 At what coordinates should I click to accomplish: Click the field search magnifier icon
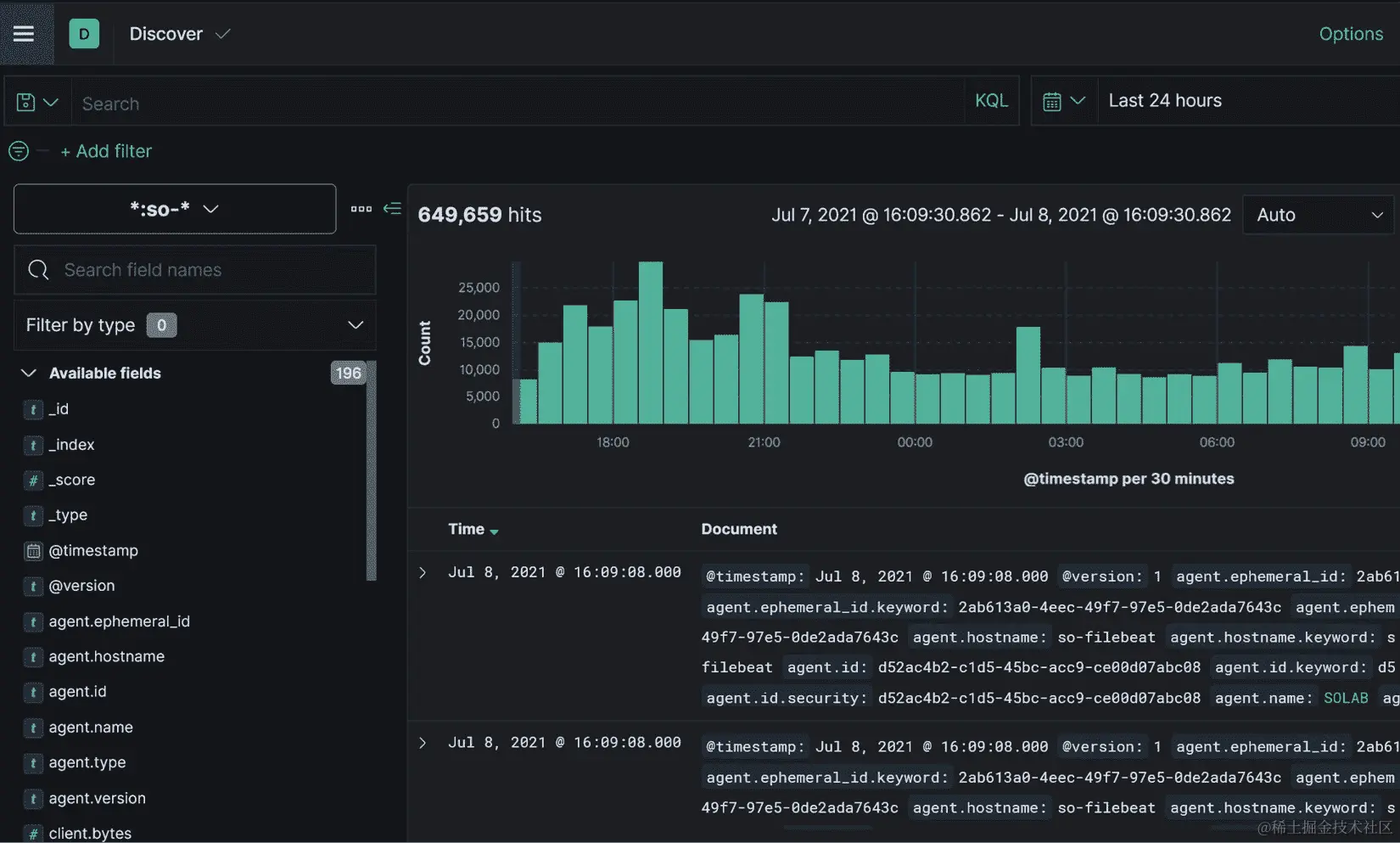pos(38,270)
